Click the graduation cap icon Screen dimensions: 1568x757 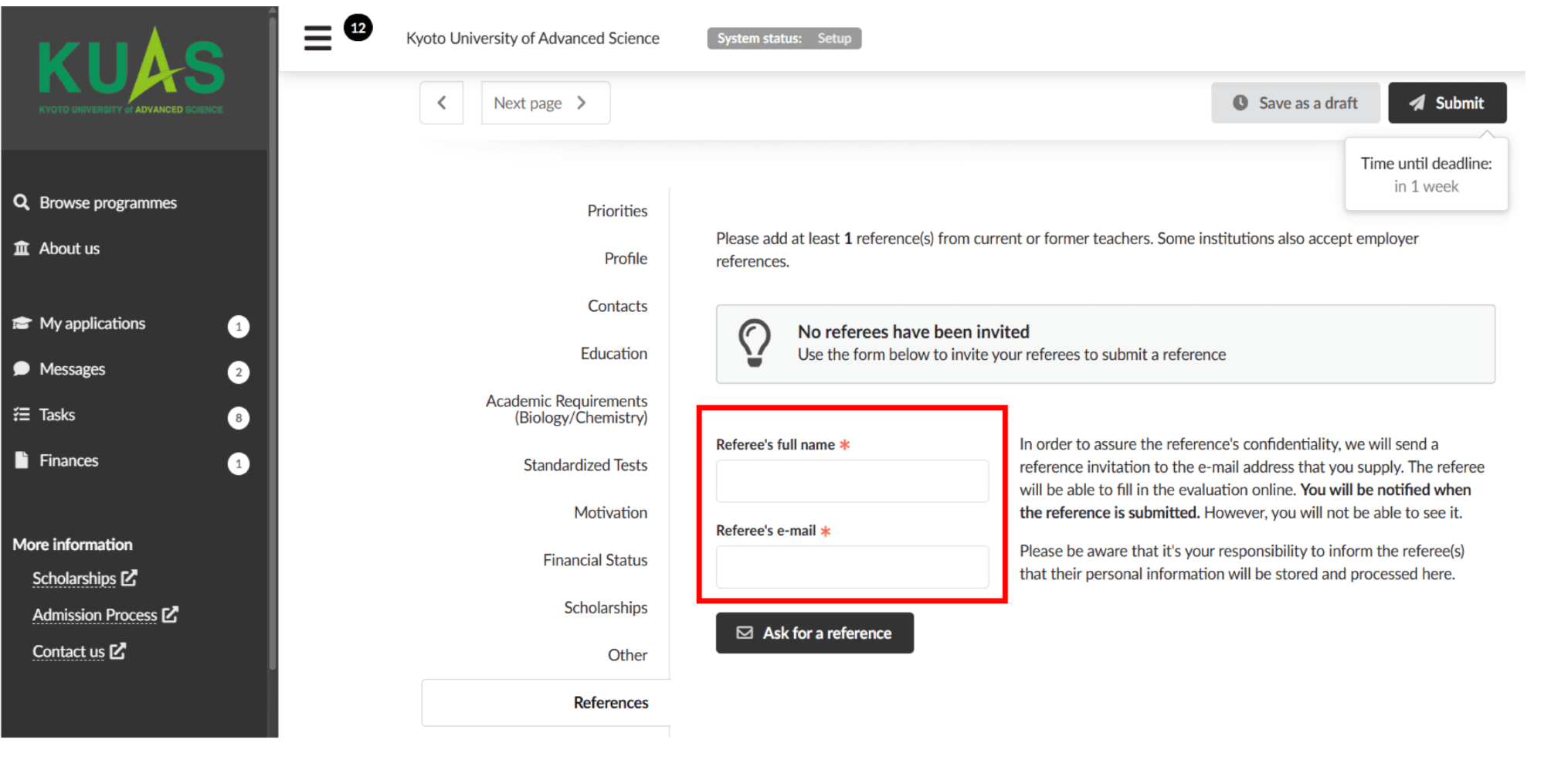coord(22,323)
